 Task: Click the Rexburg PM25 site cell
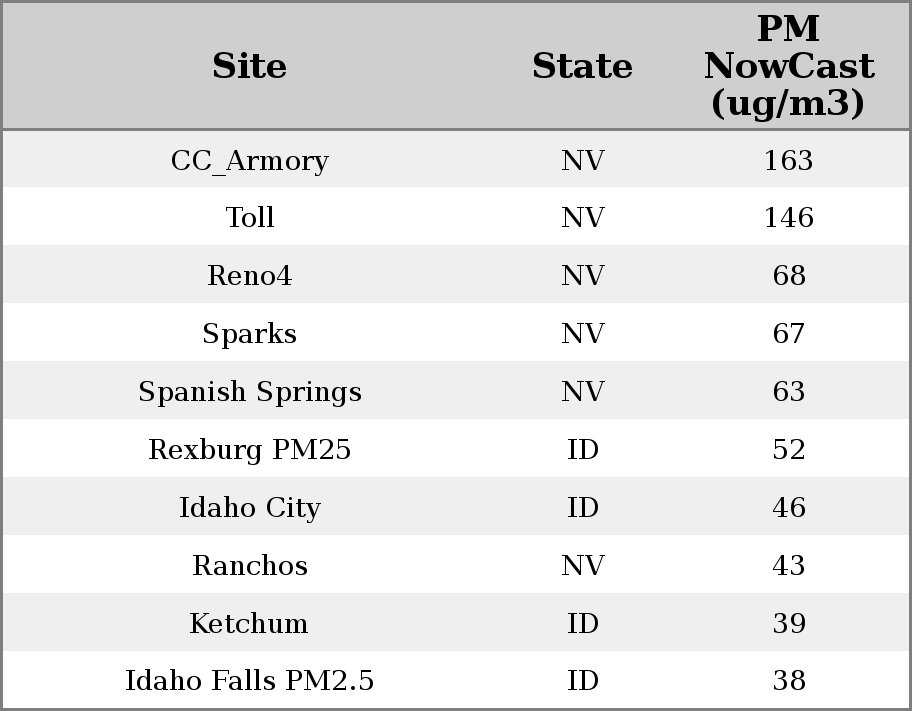click(250, 450)
